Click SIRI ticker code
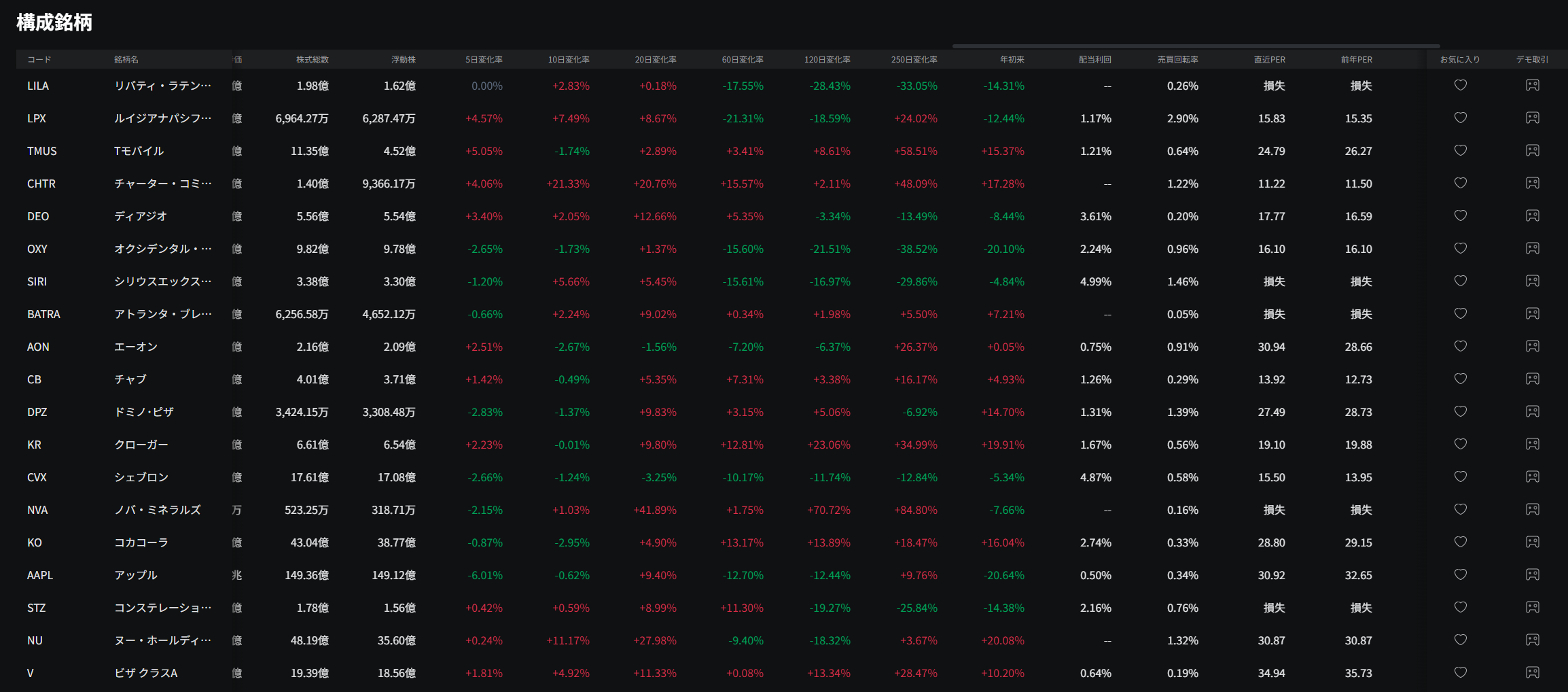 coord(37,281)
